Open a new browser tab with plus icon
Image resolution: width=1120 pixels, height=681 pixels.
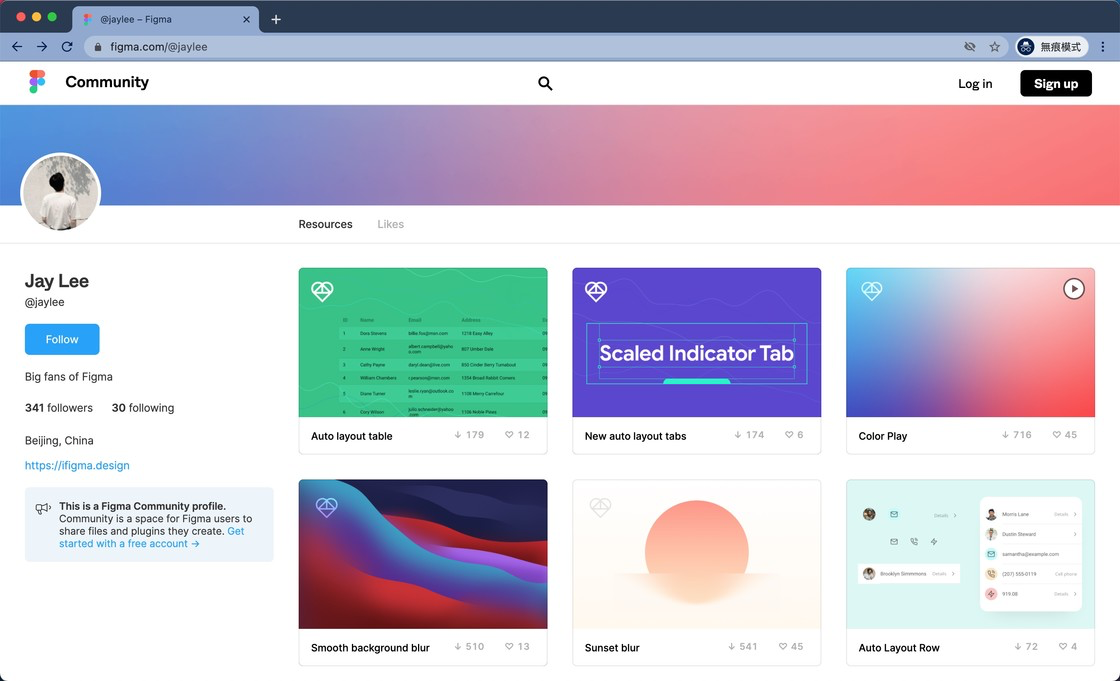coord(276,19)
